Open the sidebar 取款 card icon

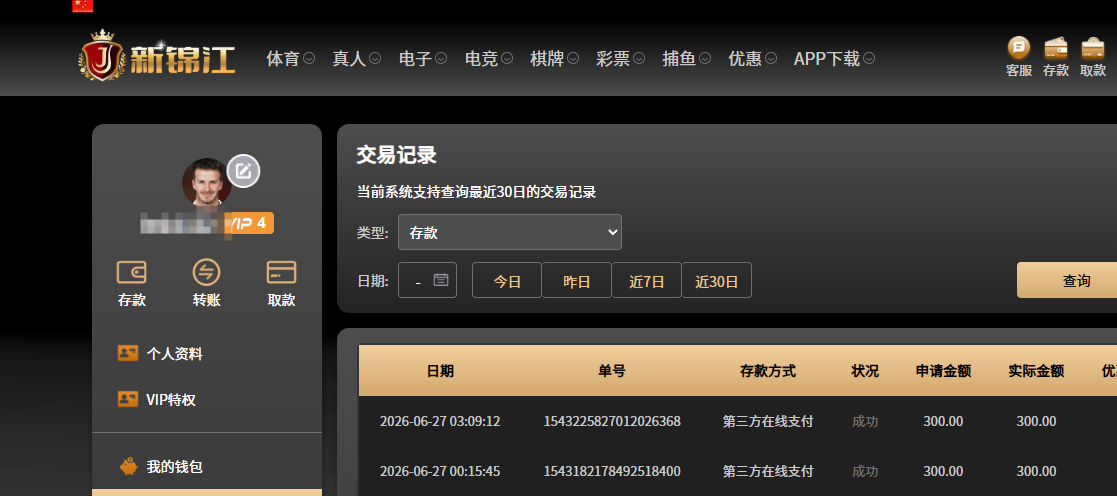point(281,272)
